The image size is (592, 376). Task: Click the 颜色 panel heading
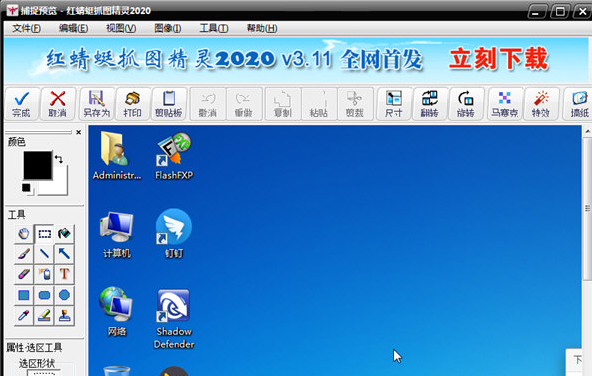click(x=17, y=142)
